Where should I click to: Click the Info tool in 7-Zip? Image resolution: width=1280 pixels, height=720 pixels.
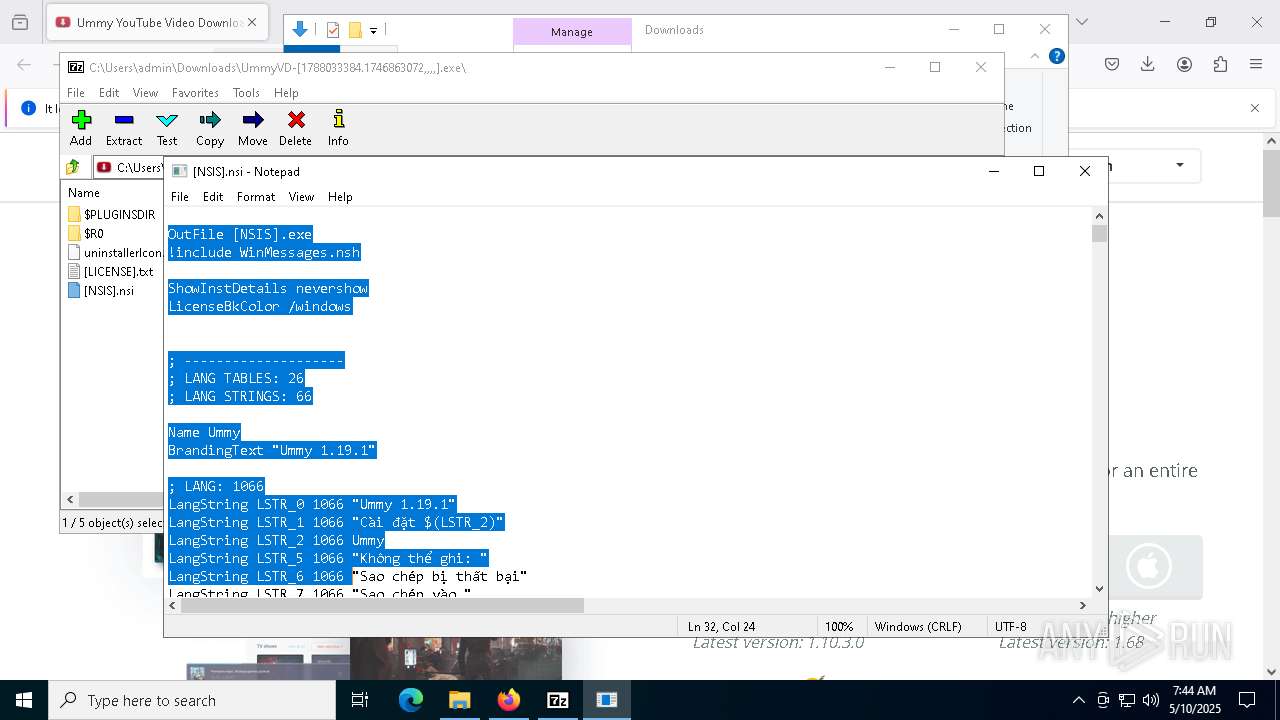(338, 128)
